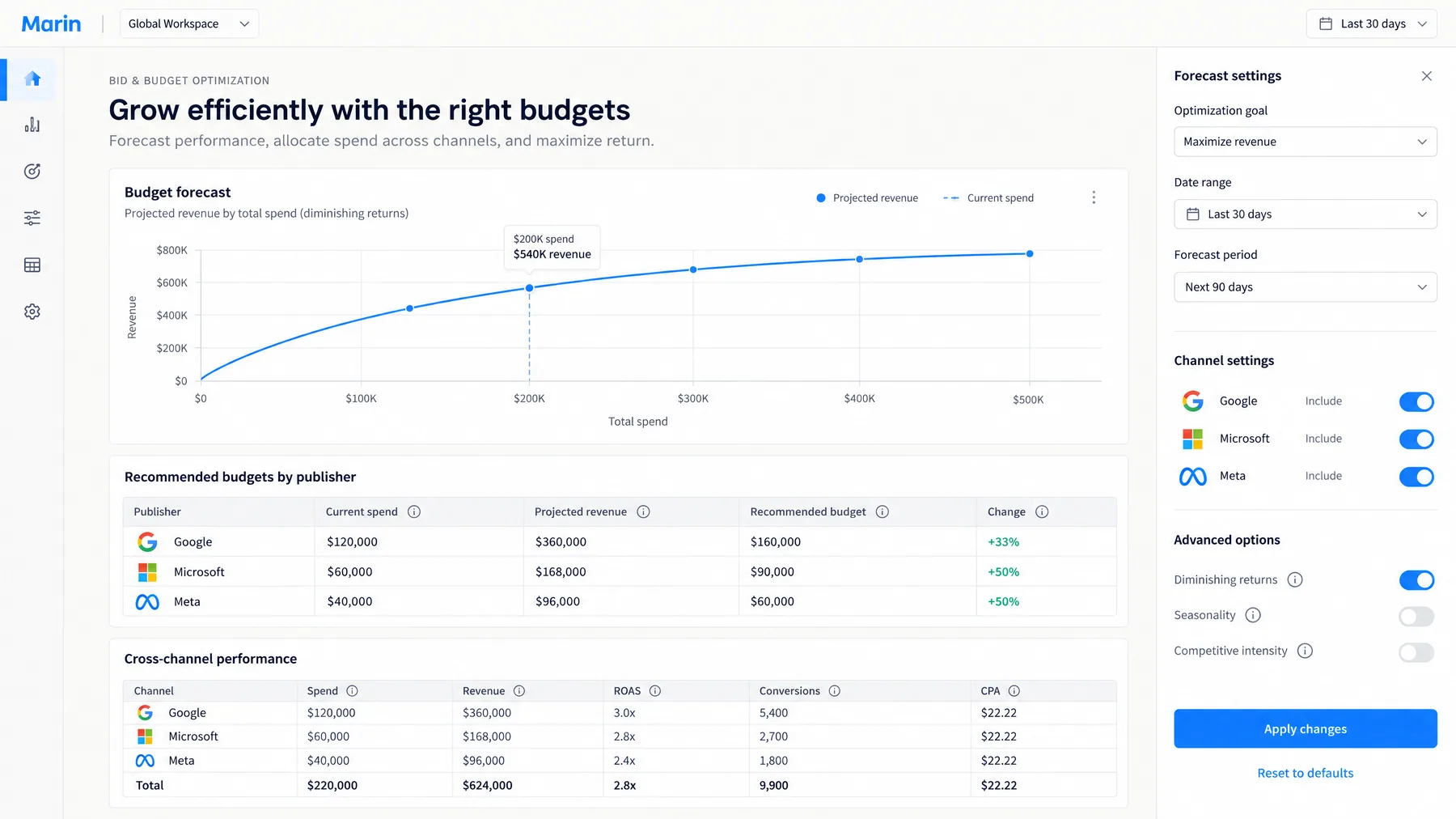Open the sliders adjustments sidebar icon

pyautogui.click(x=32, y=218)
